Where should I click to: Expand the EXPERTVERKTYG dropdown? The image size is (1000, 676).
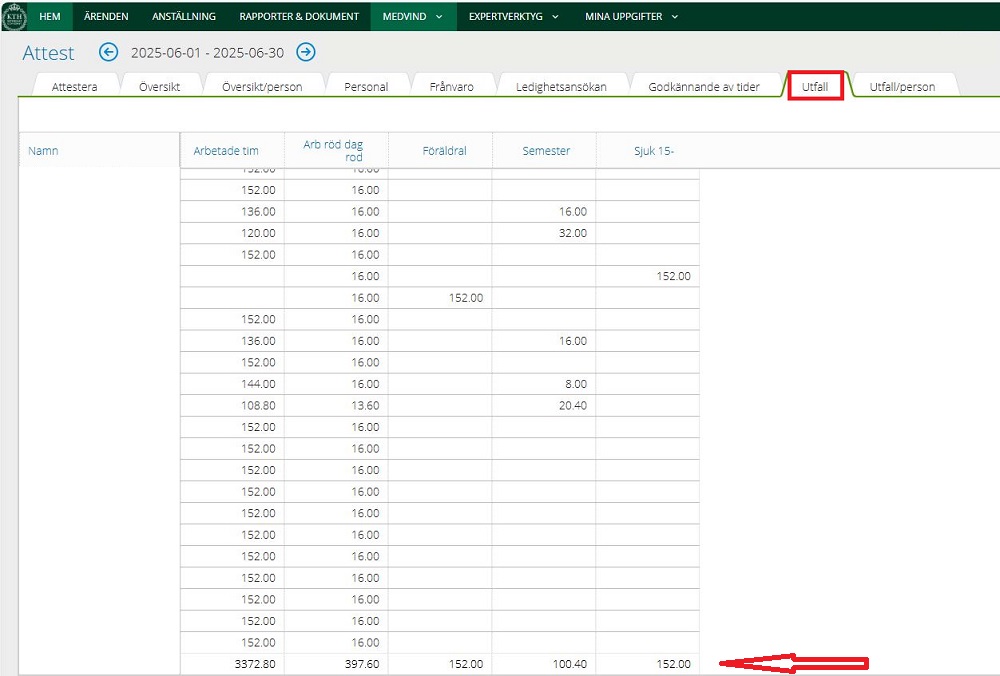[x=513, y=17]
